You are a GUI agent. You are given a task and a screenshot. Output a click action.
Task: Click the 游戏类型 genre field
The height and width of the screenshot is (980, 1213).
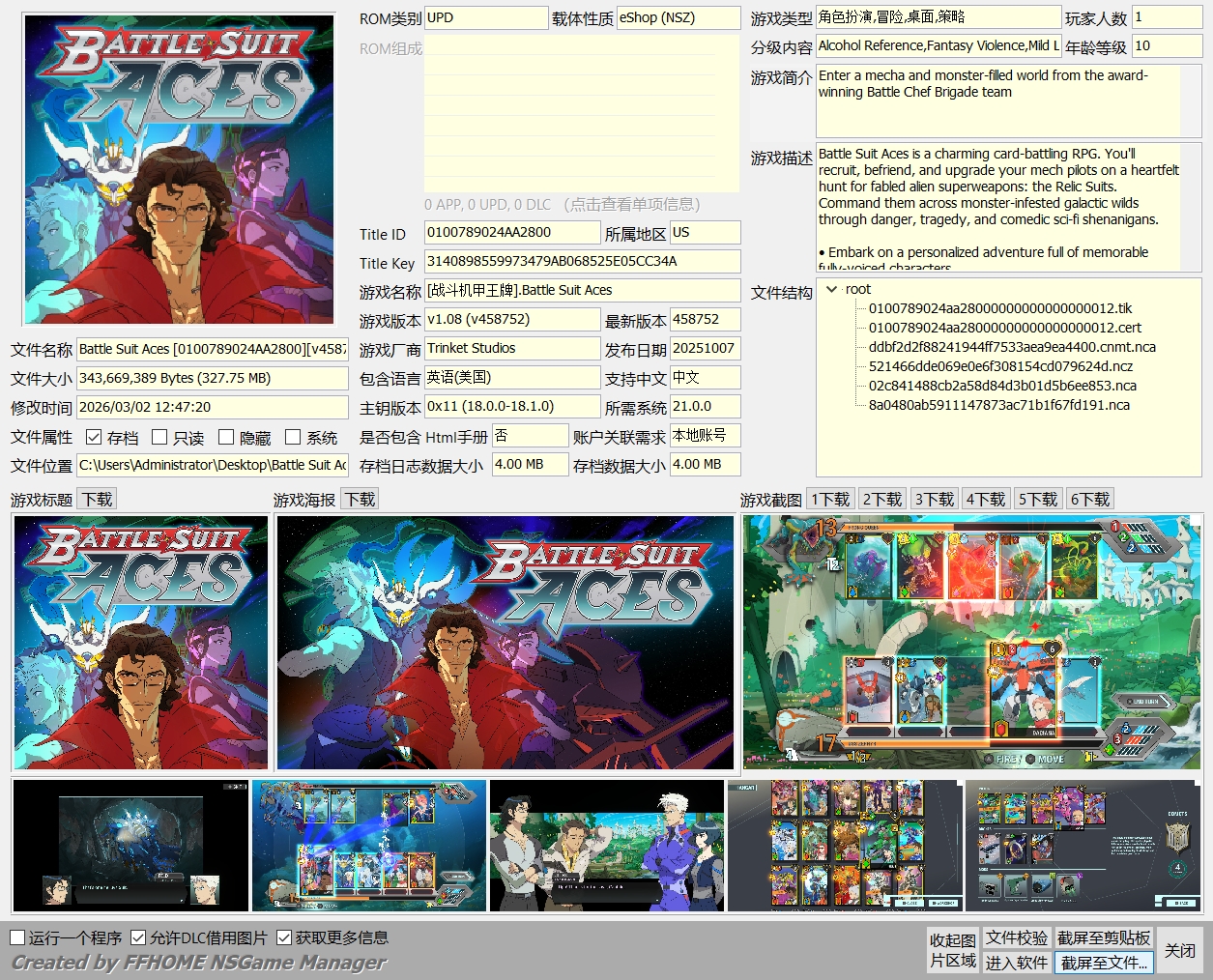(x=939, y=17)
